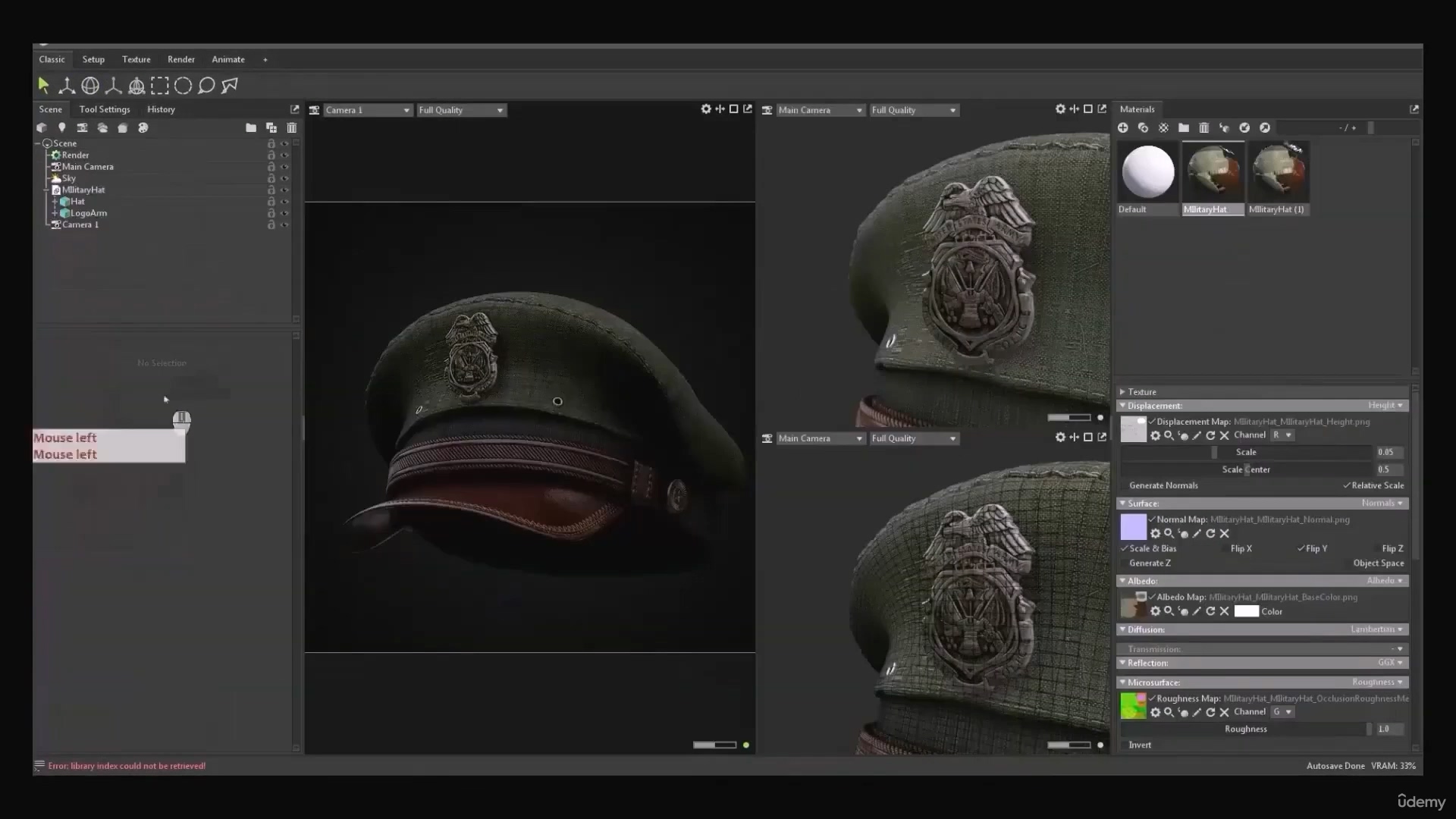Pick the lasso selection tool
The height and width of the screenshot is (819, 1456).
pyautogui.click(x=206, y=86)
